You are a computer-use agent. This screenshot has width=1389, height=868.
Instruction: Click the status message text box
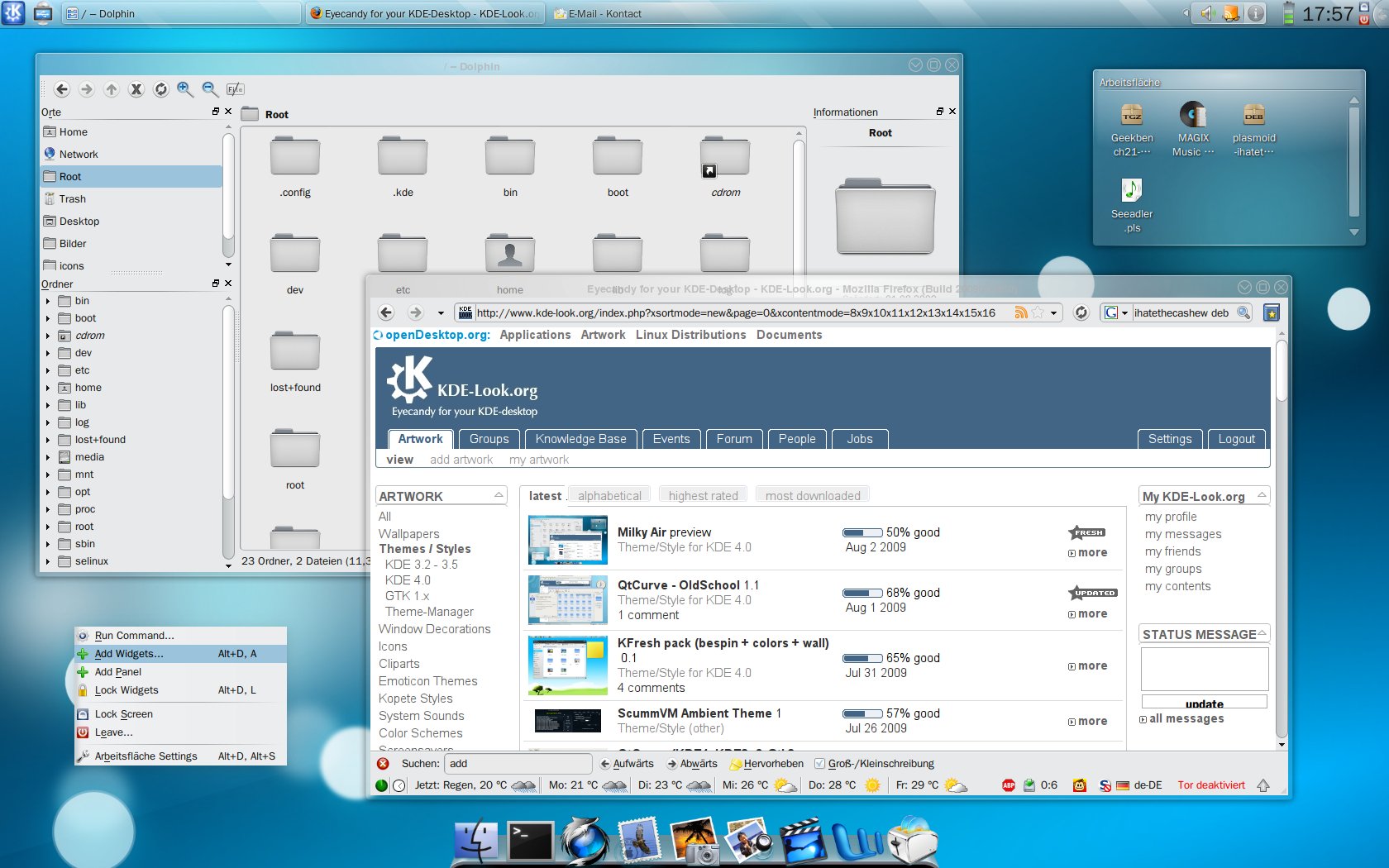click(x=1205, y=669)
